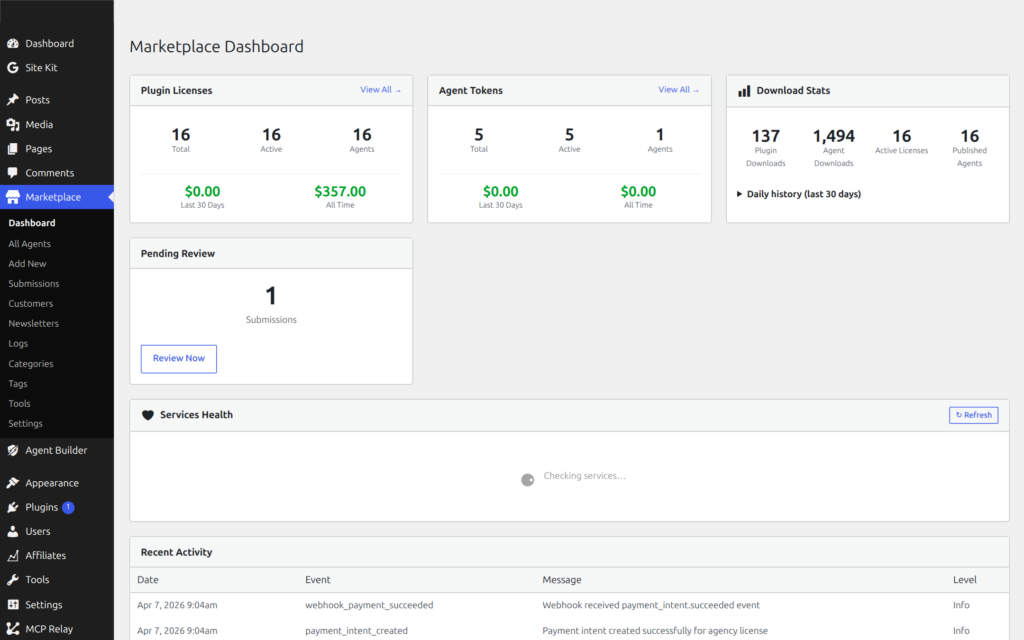Open Categories submenu item

click(31, 364)
